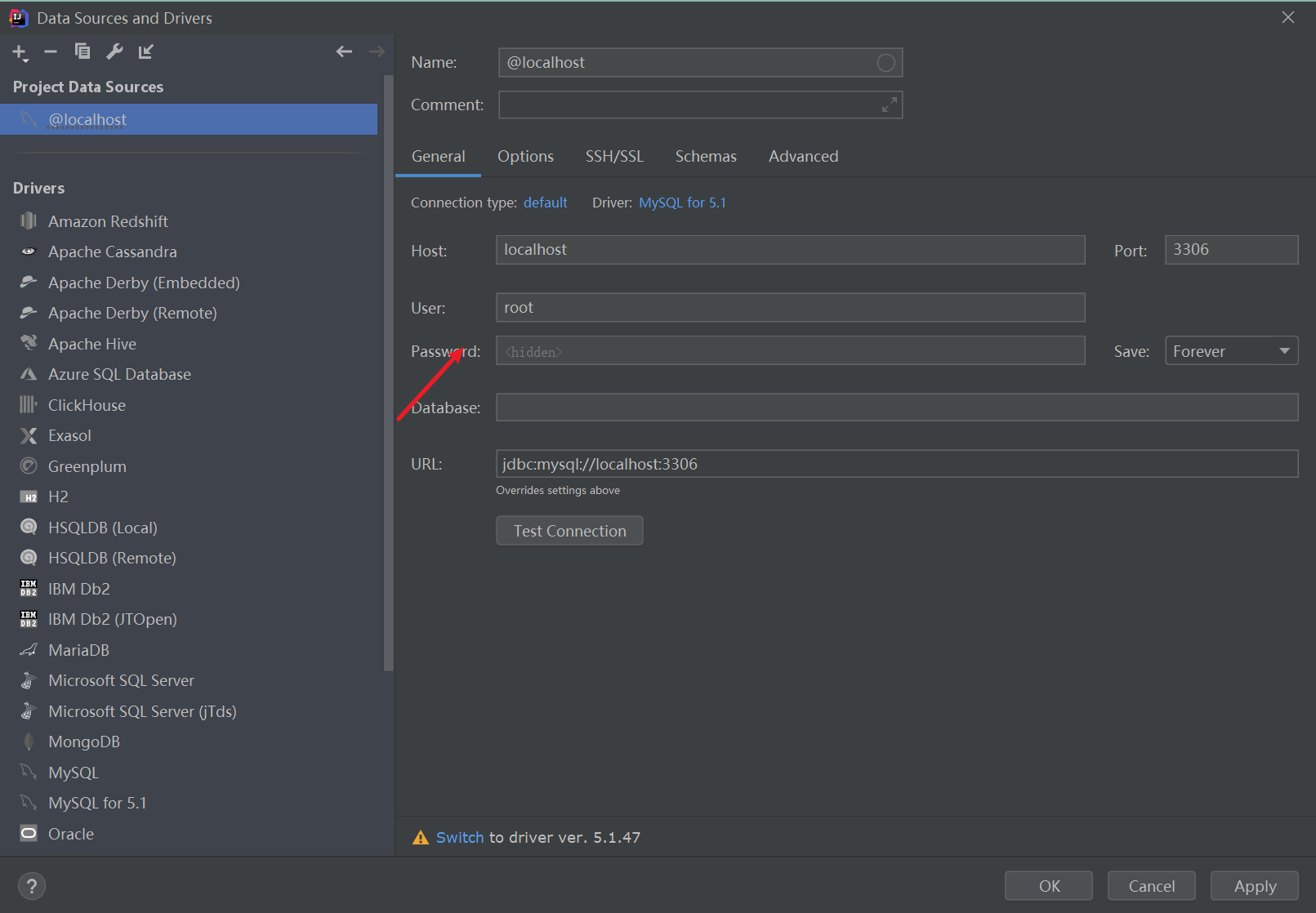Click into the Database field

click(897, 408)
